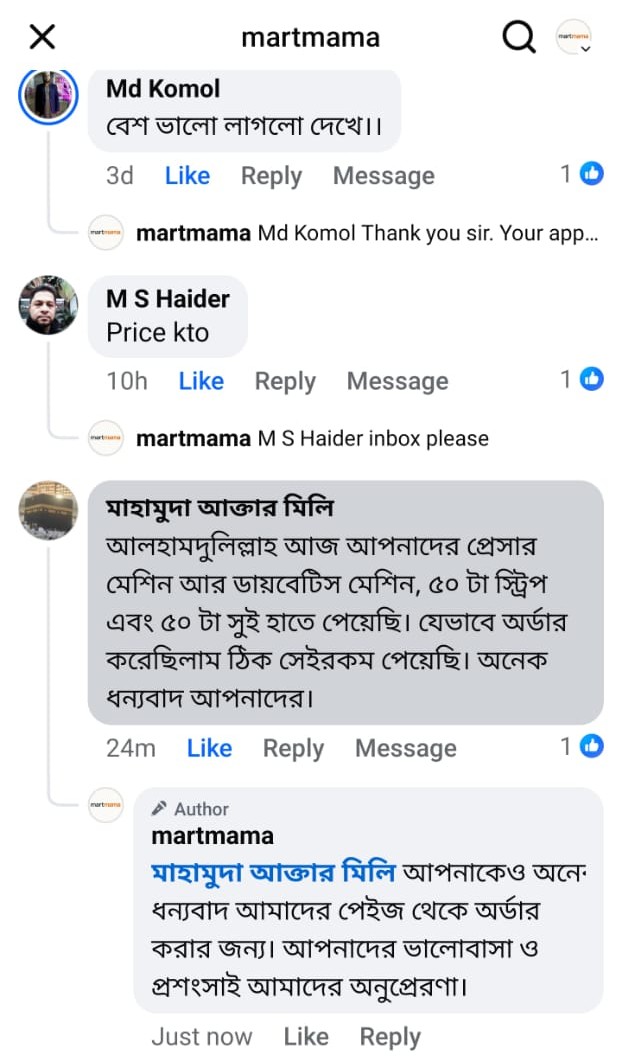The height and width of the screenshot is (1059, 622).
Task: Close the comments view with X icon
Action: click(42, 38)
